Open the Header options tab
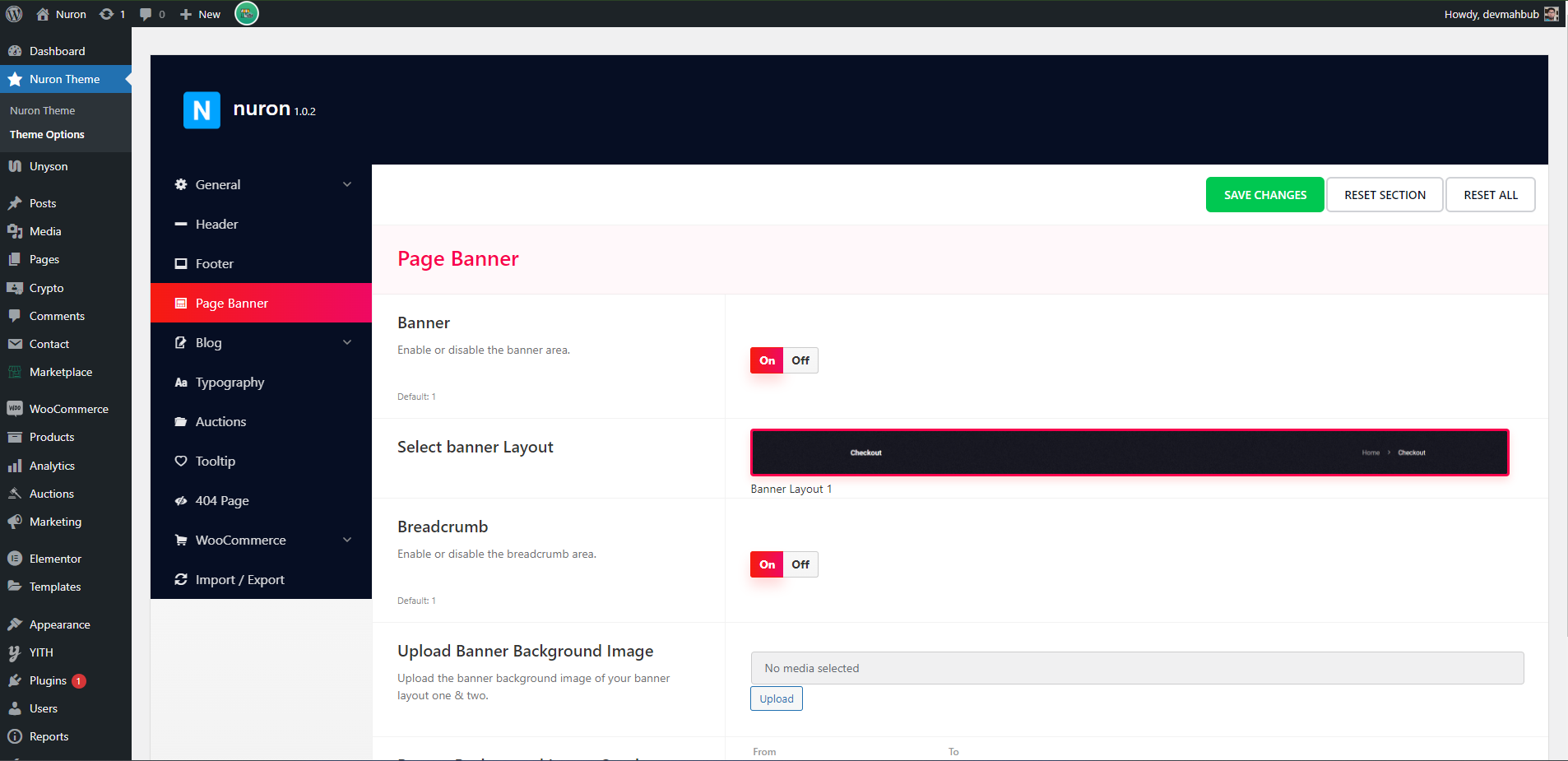The width and height of the screenshot is (1568, 761). 261,224
